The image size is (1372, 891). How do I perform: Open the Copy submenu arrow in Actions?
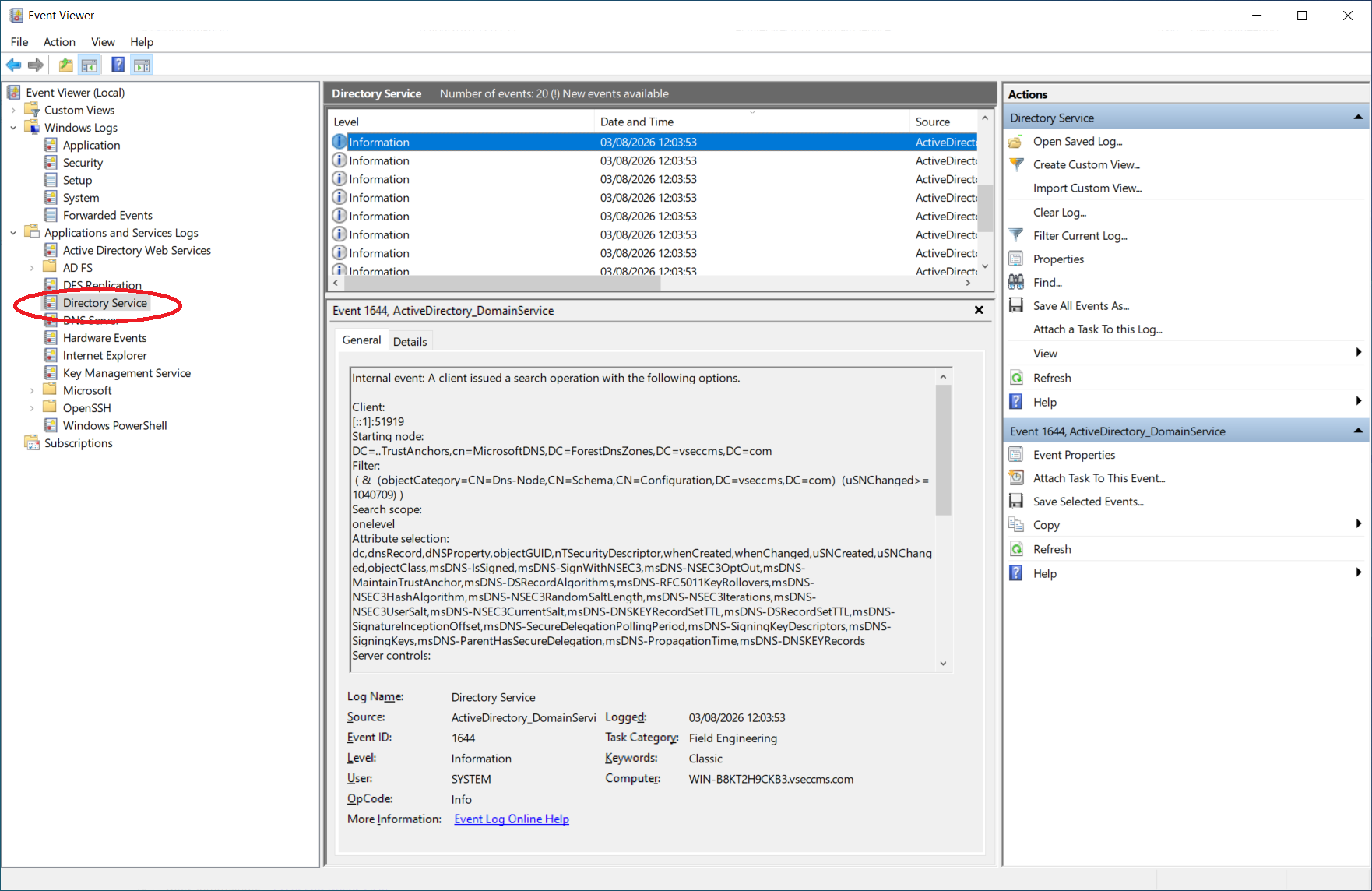tap(1359, 524)
